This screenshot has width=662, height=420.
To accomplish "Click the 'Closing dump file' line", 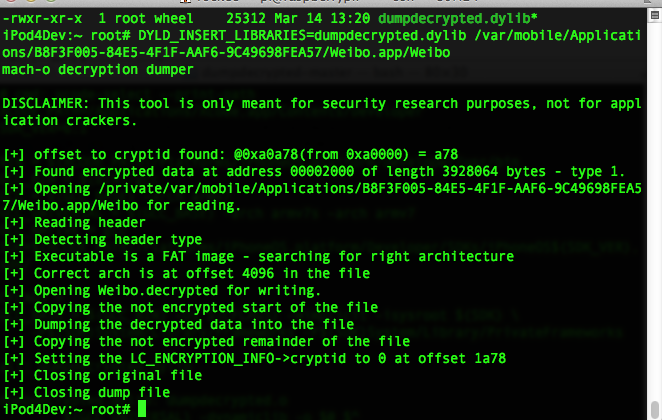I will point(87,392).
